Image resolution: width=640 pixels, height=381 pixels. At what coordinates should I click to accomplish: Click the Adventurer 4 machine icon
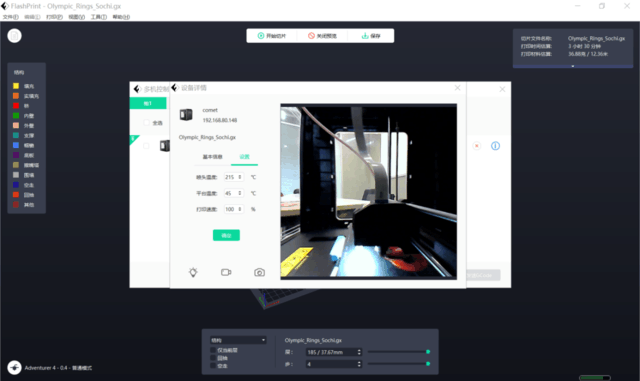(14, 367)
